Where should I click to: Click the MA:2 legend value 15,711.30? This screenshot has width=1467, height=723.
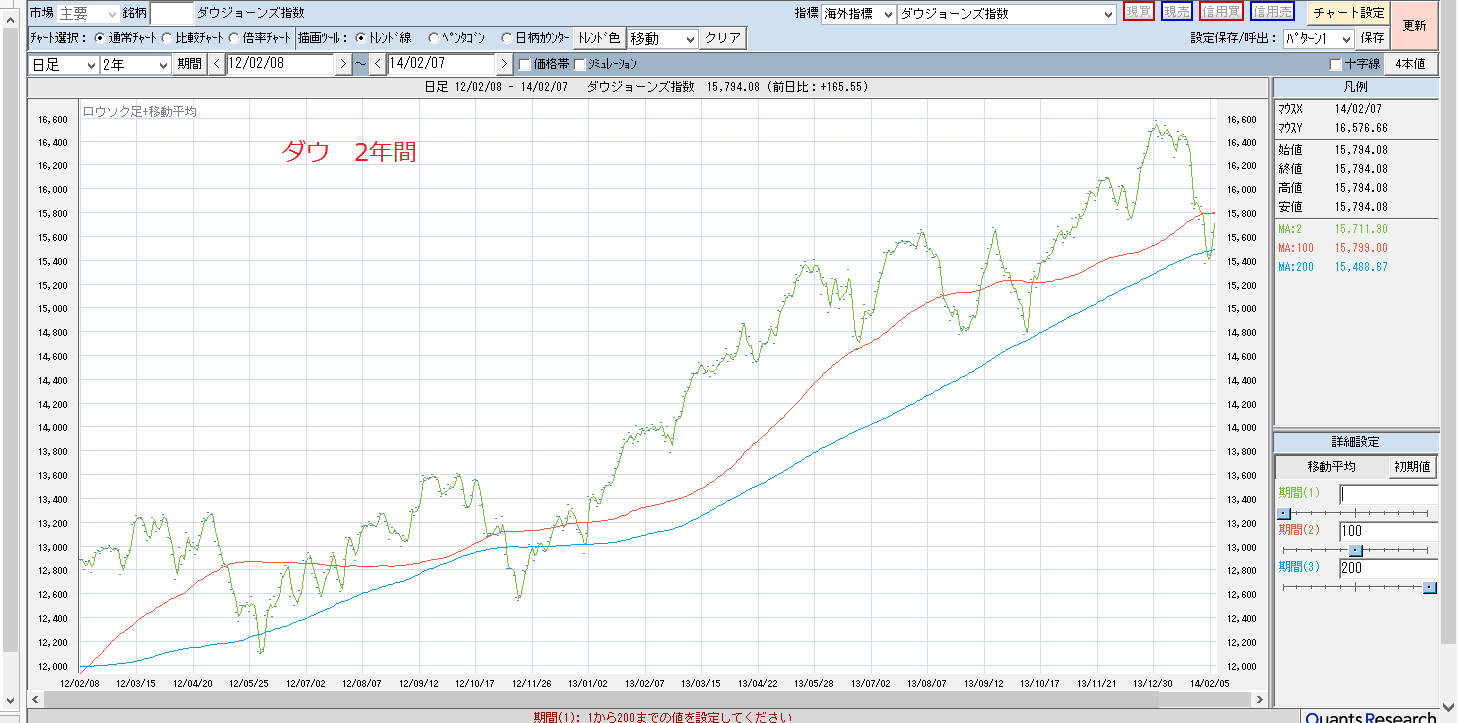1361,229
